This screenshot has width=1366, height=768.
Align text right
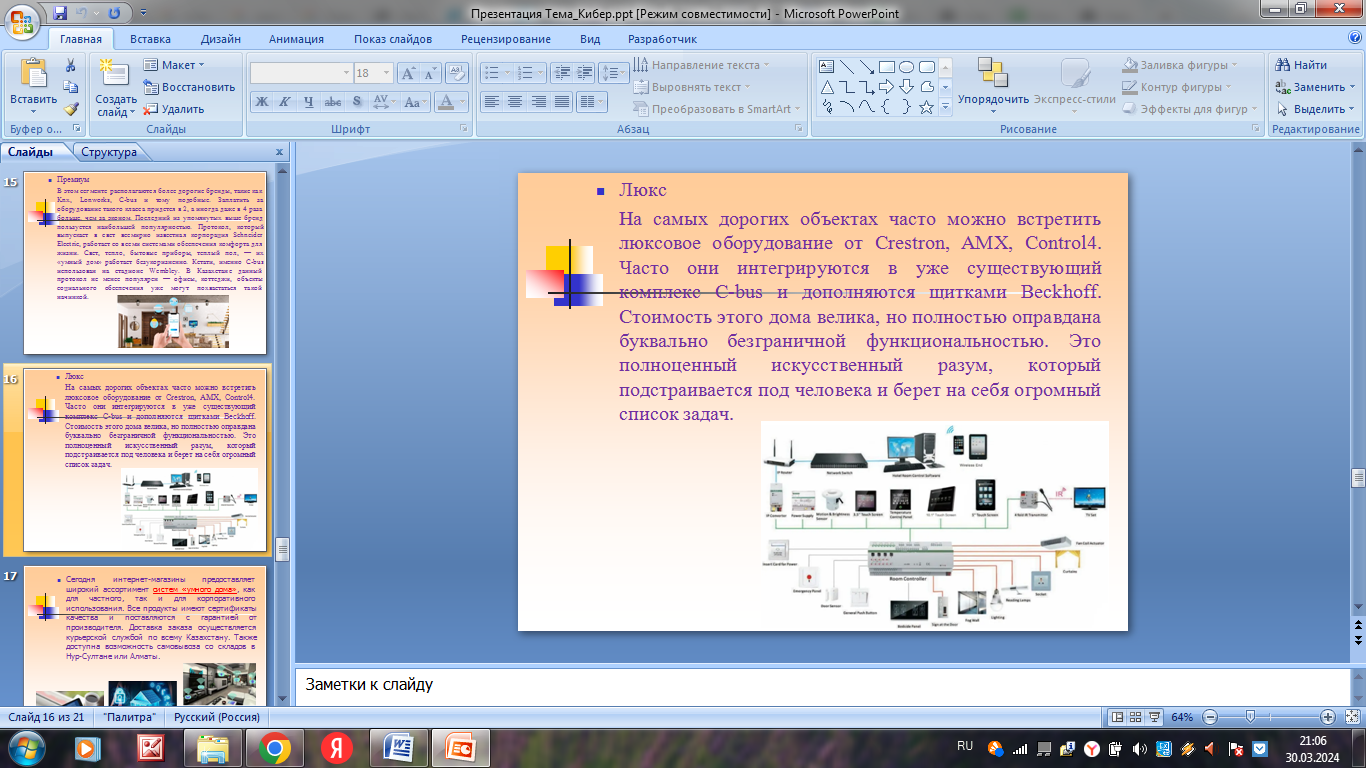click(x=538, y=101)
